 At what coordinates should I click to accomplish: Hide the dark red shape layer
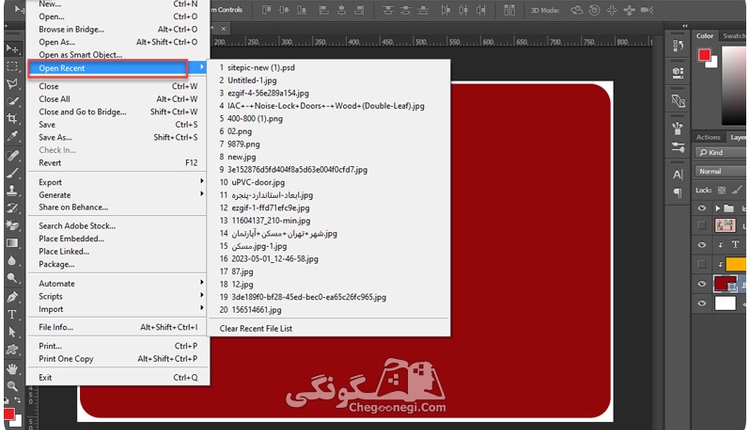click(x=702, y=284)
